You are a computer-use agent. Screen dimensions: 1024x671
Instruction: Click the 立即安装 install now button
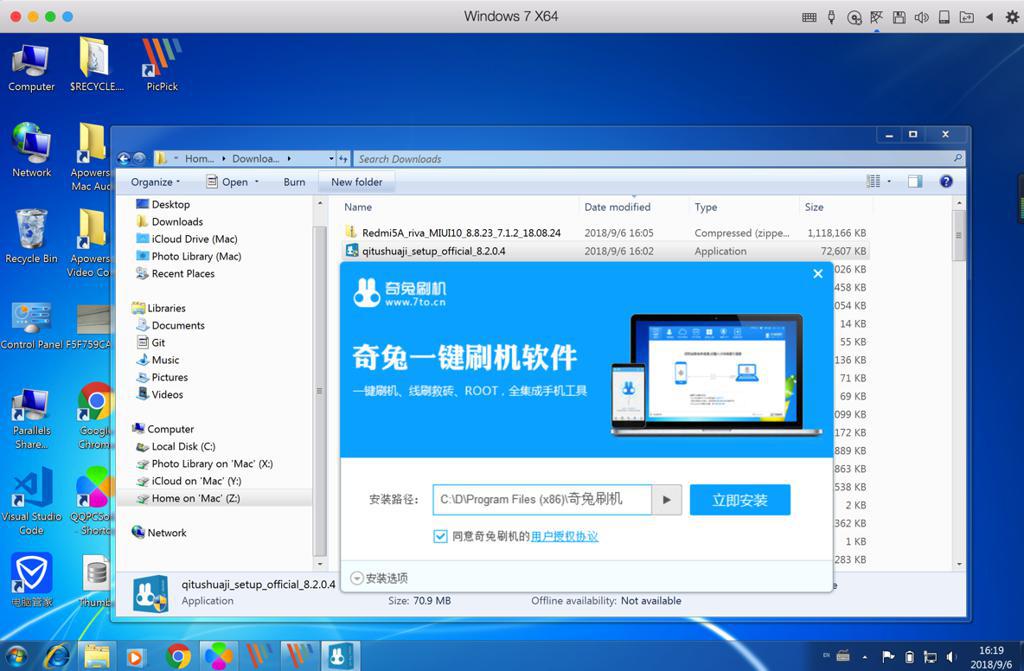pos(740,500)
